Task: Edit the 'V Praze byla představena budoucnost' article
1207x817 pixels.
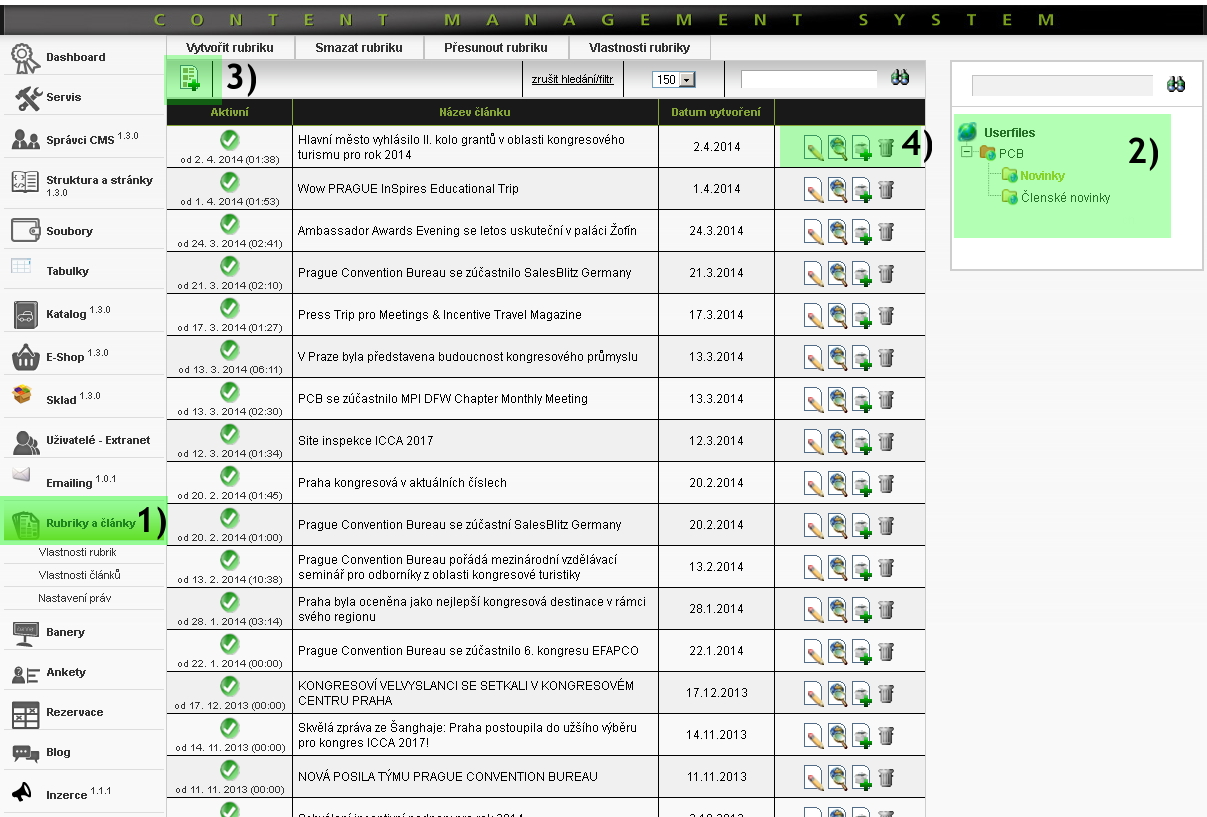Action: (x=814, y=357)
